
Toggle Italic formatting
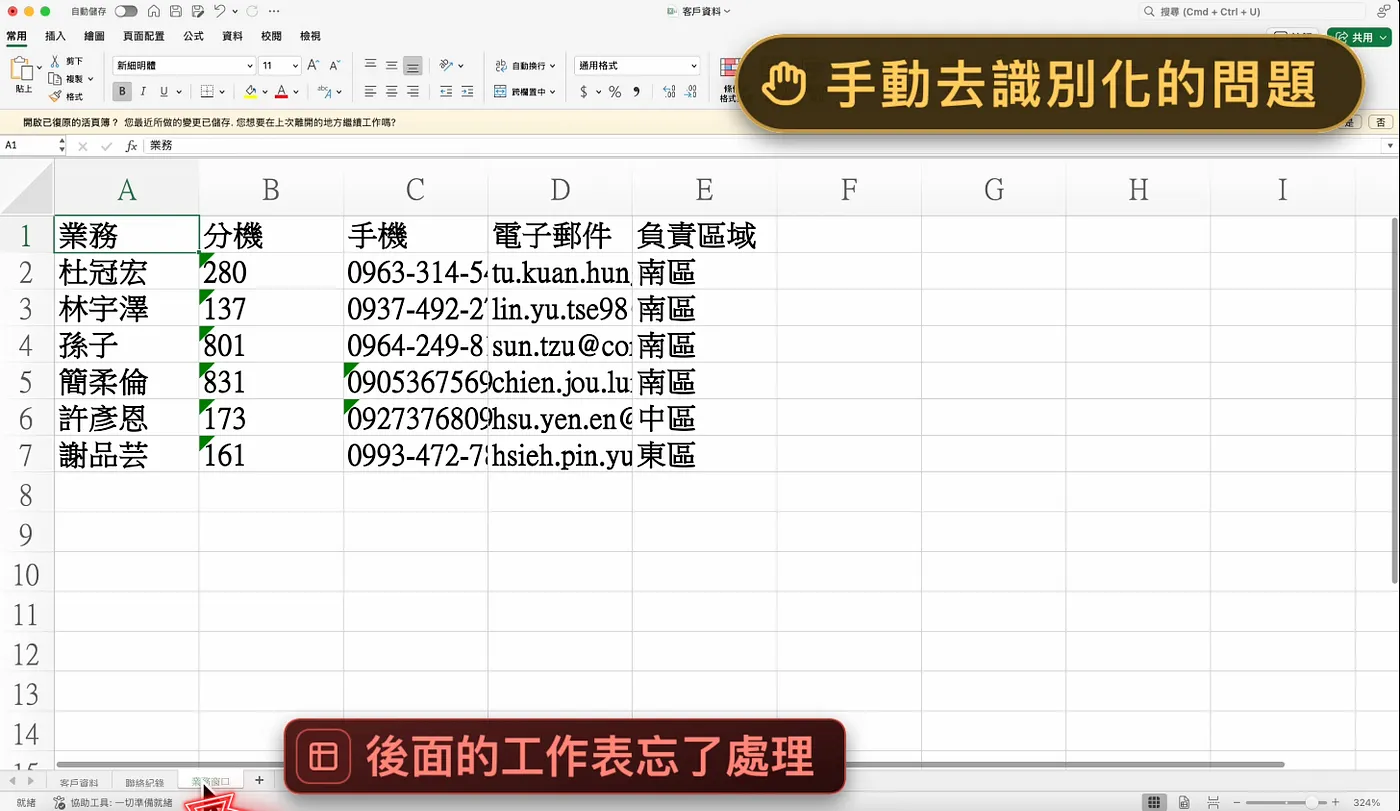click(143, 92)
